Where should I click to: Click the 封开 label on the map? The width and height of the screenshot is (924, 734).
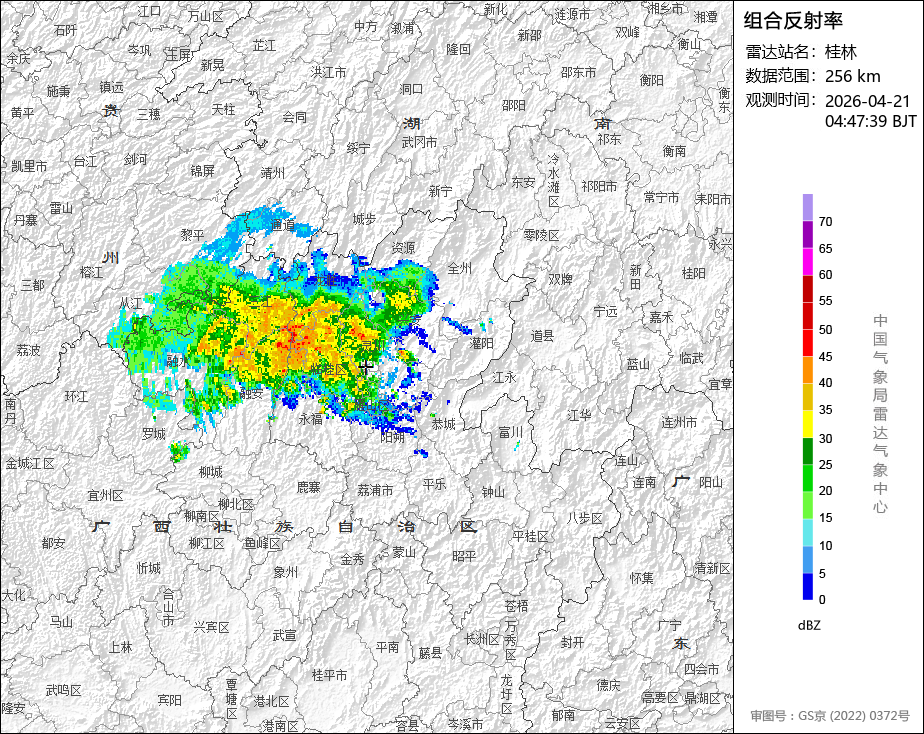(573, 642)
